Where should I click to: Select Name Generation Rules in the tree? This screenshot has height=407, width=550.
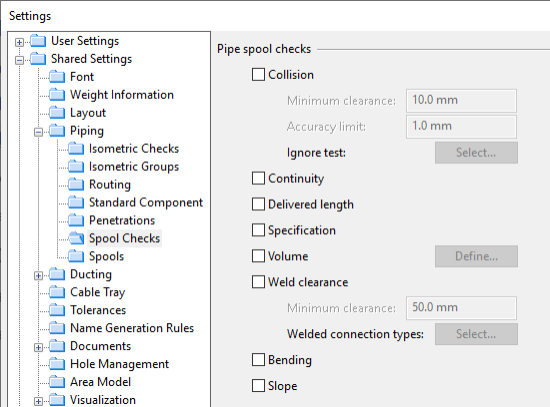pos(132,328)
